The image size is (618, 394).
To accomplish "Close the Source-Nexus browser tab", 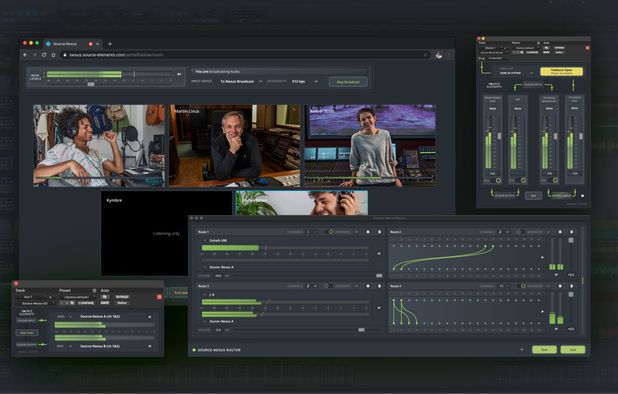I will pos(98,44).
